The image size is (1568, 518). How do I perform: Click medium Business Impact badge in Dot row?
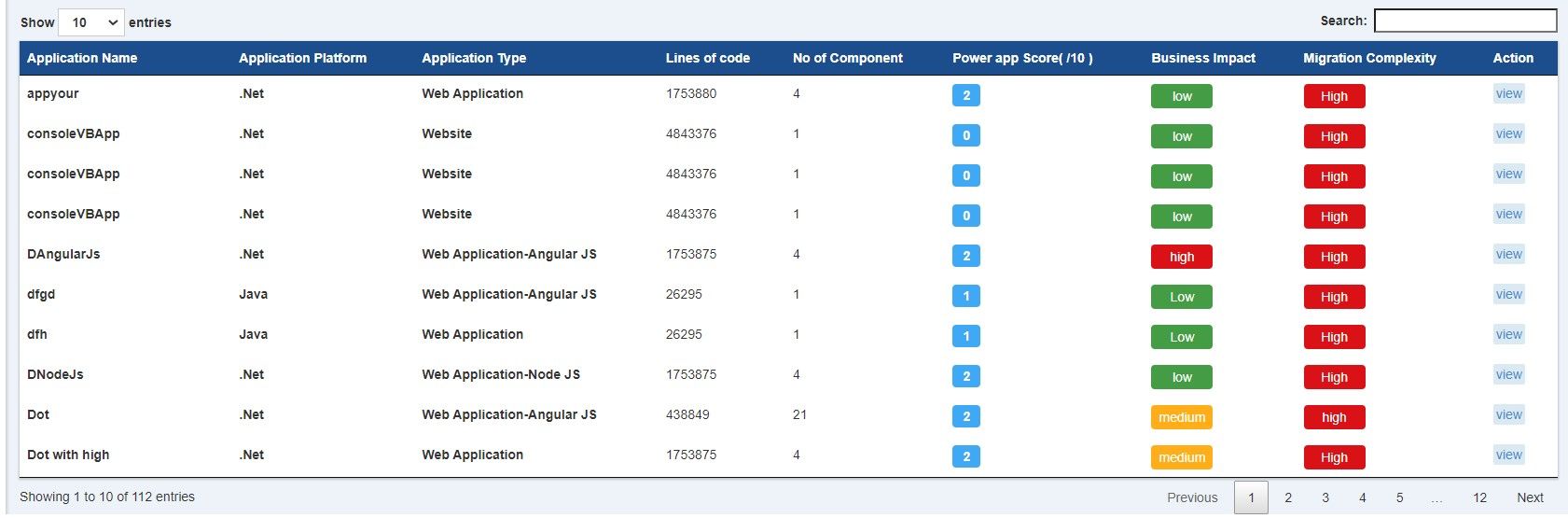tap(1182, 417)
